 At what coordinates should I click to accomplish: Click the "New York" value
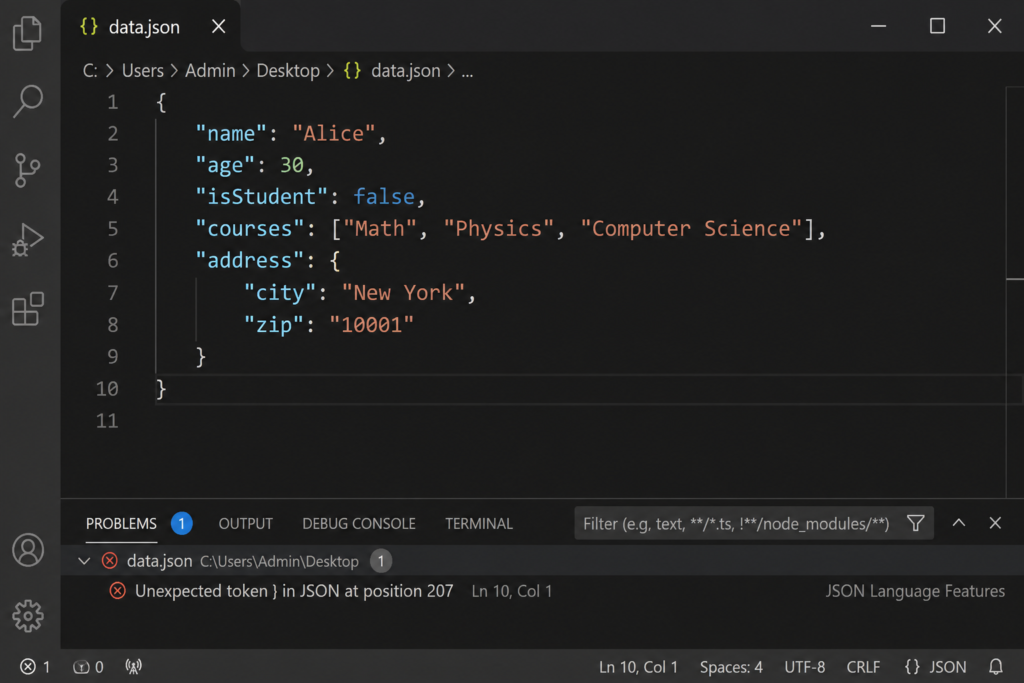(404, 293)
